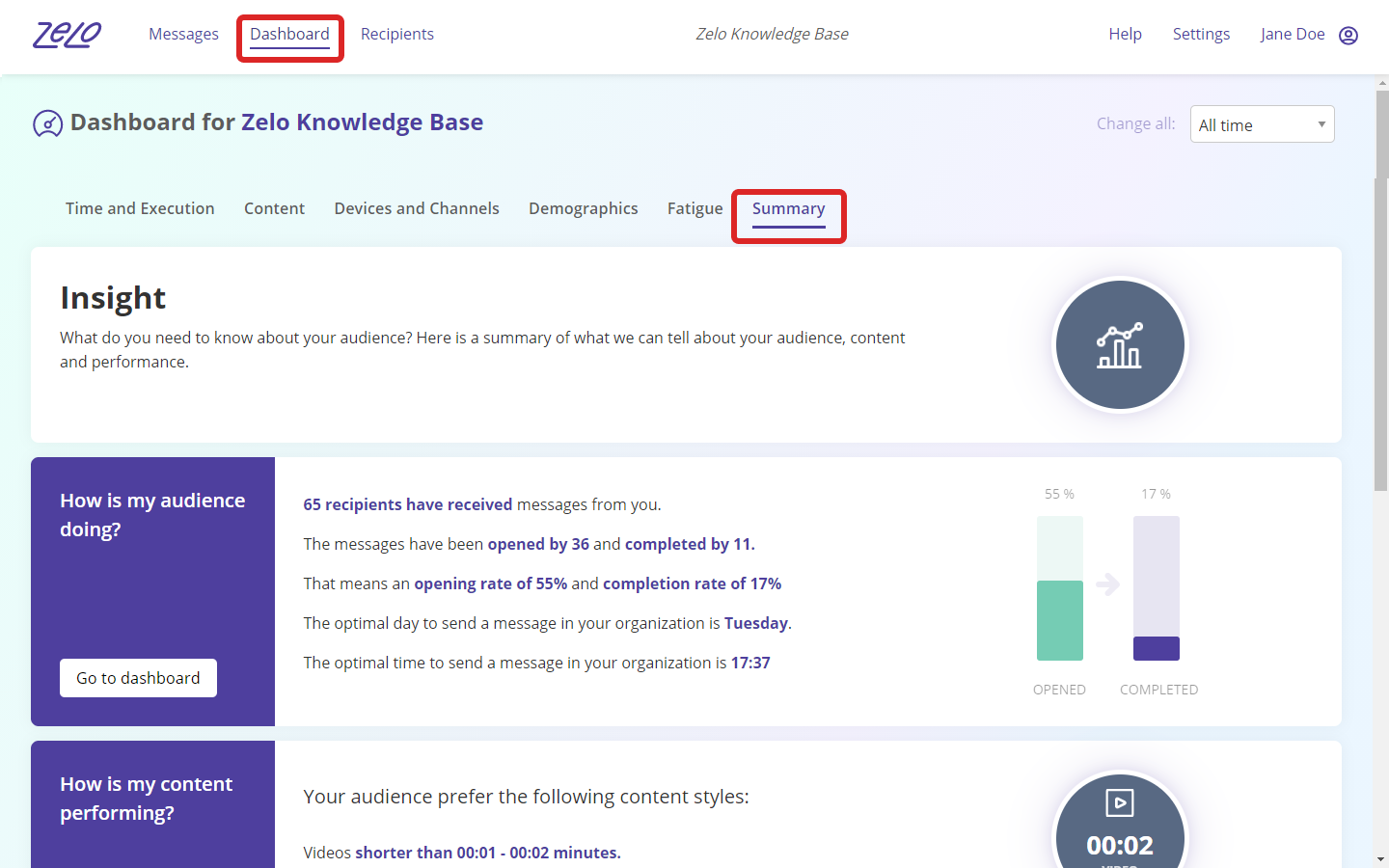Screen dimensions: 1389x868
Task: Click 'opening rate of 55%' text
Action: 490,583
